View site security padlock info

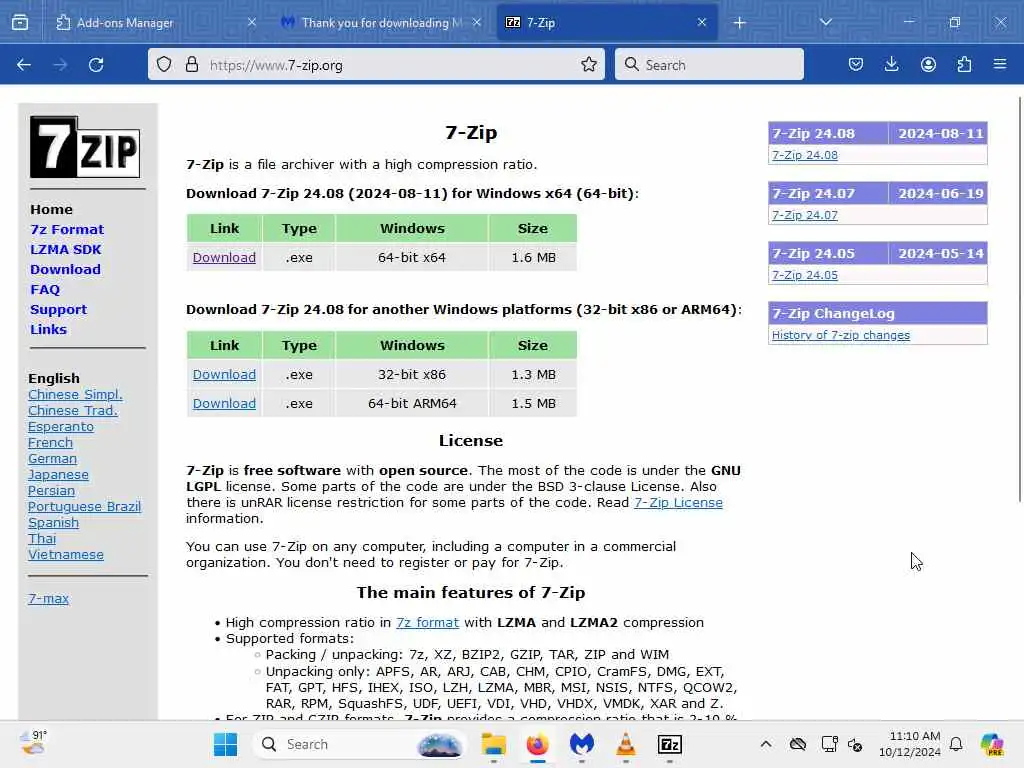(x=191, y=65)
